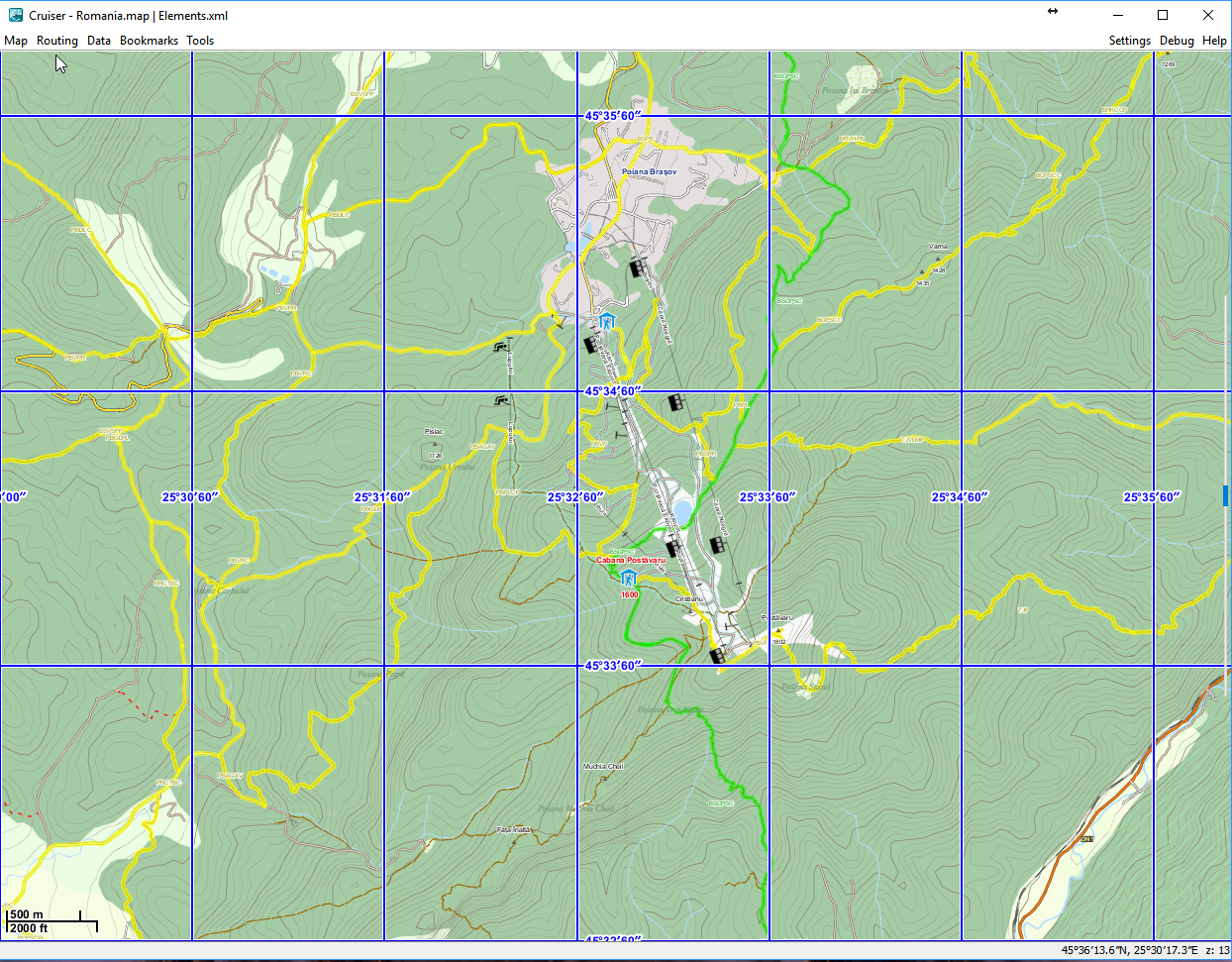Click the Pisiac peak triangle marker

point(434,445)
